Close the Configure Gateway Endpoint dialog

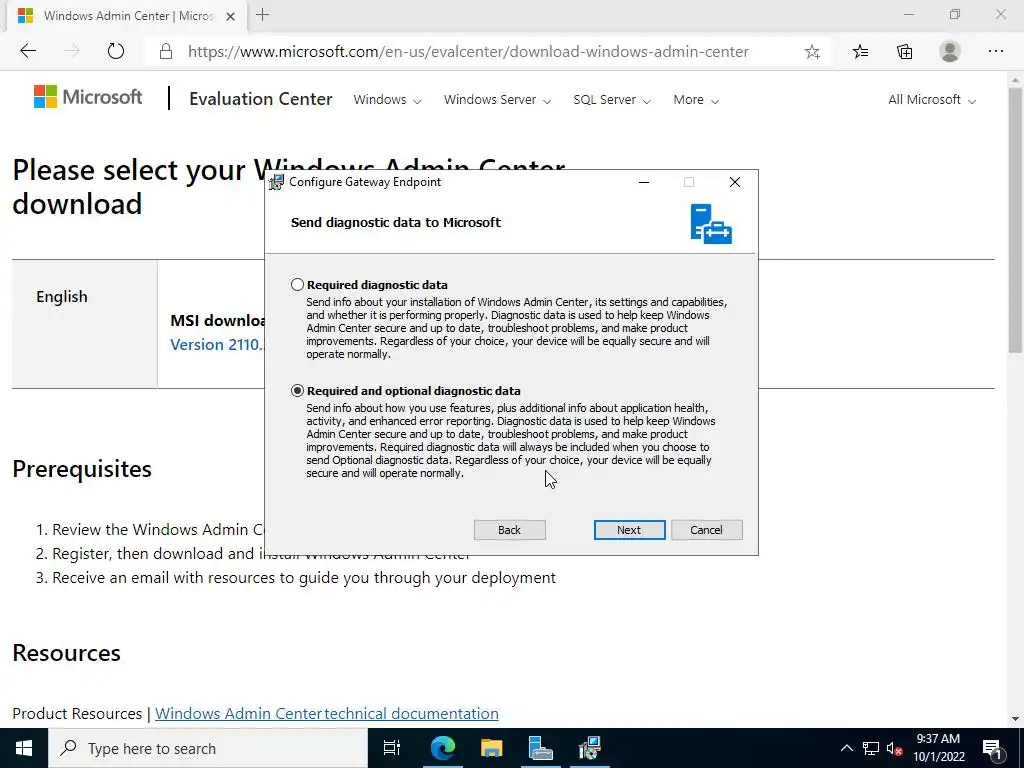pyautogui.click(x=735, y=182)
